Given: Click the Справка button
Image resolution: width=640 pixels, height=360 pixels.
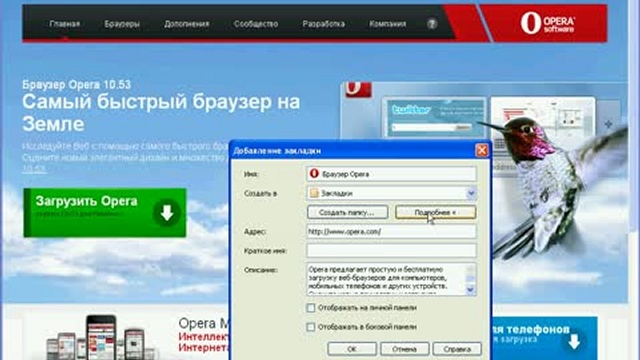Looking at the screenshot, I should click(457, 349).
